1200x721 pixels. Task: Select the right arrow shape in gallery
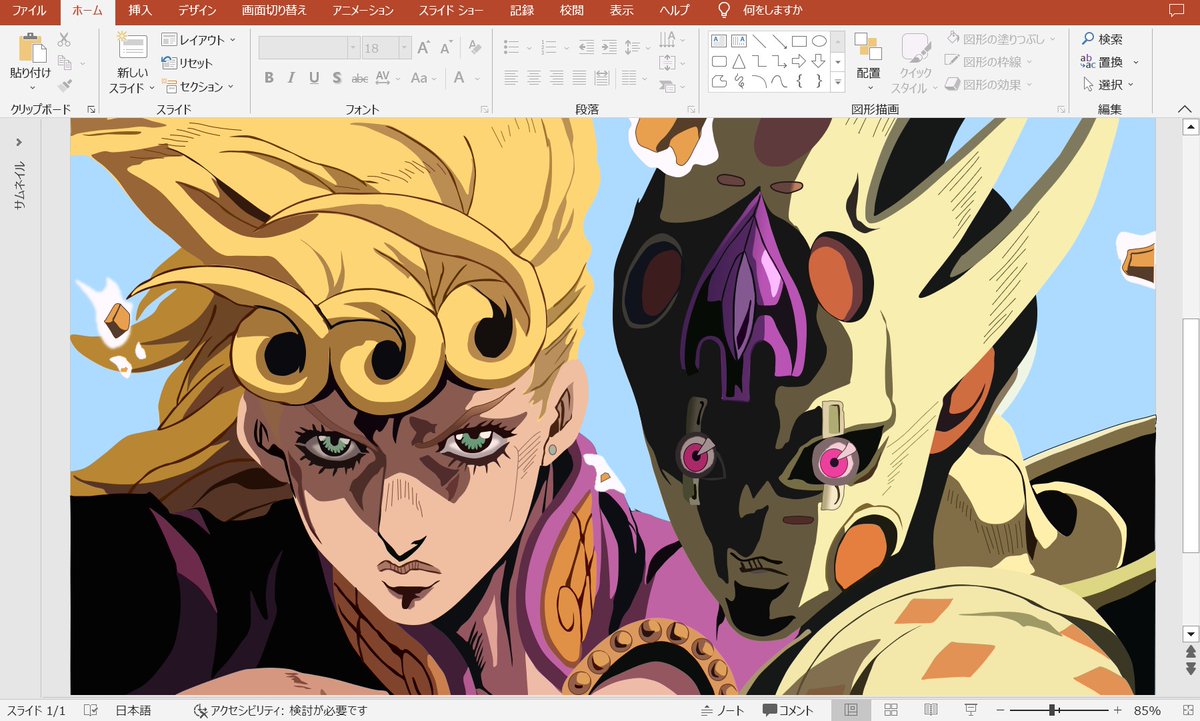coord(799,62)
